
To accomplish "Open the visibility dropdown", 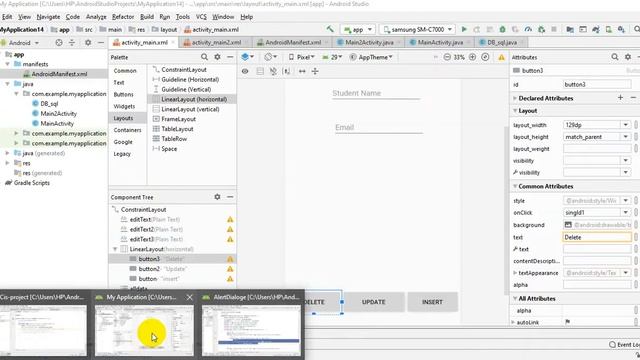I will point(625,160).
